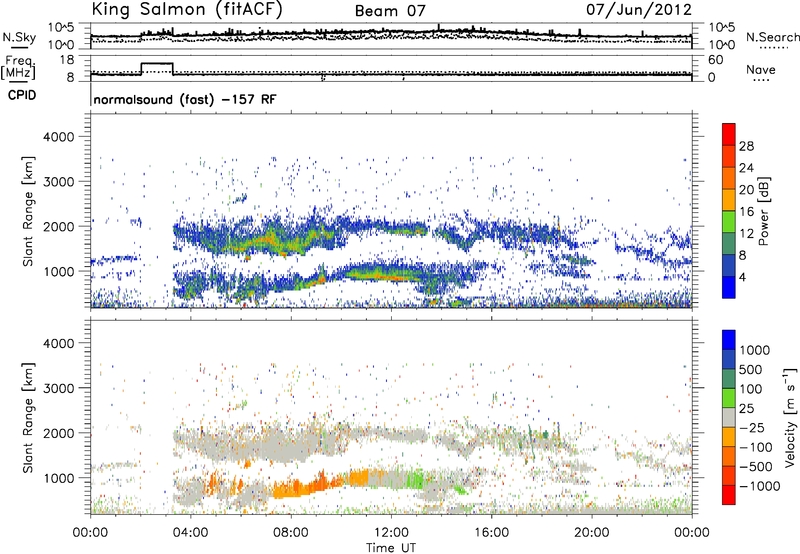Click the '2000' tick on the velocity panel
800x554 pixels.
(x=58, y=433)
